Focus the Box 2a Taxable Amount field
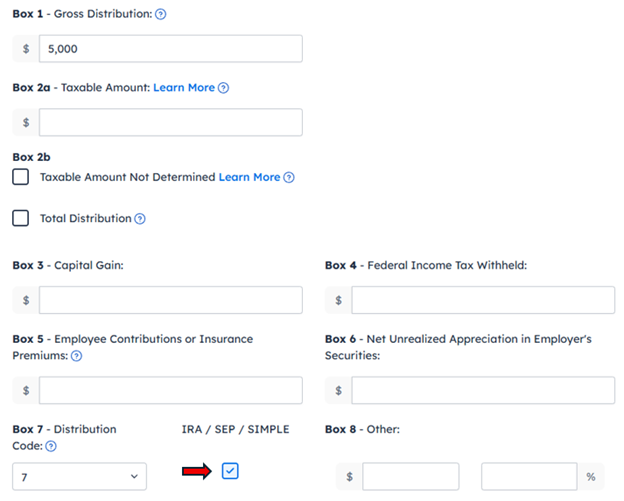This screenshot has width=624, height=501. 171,122
